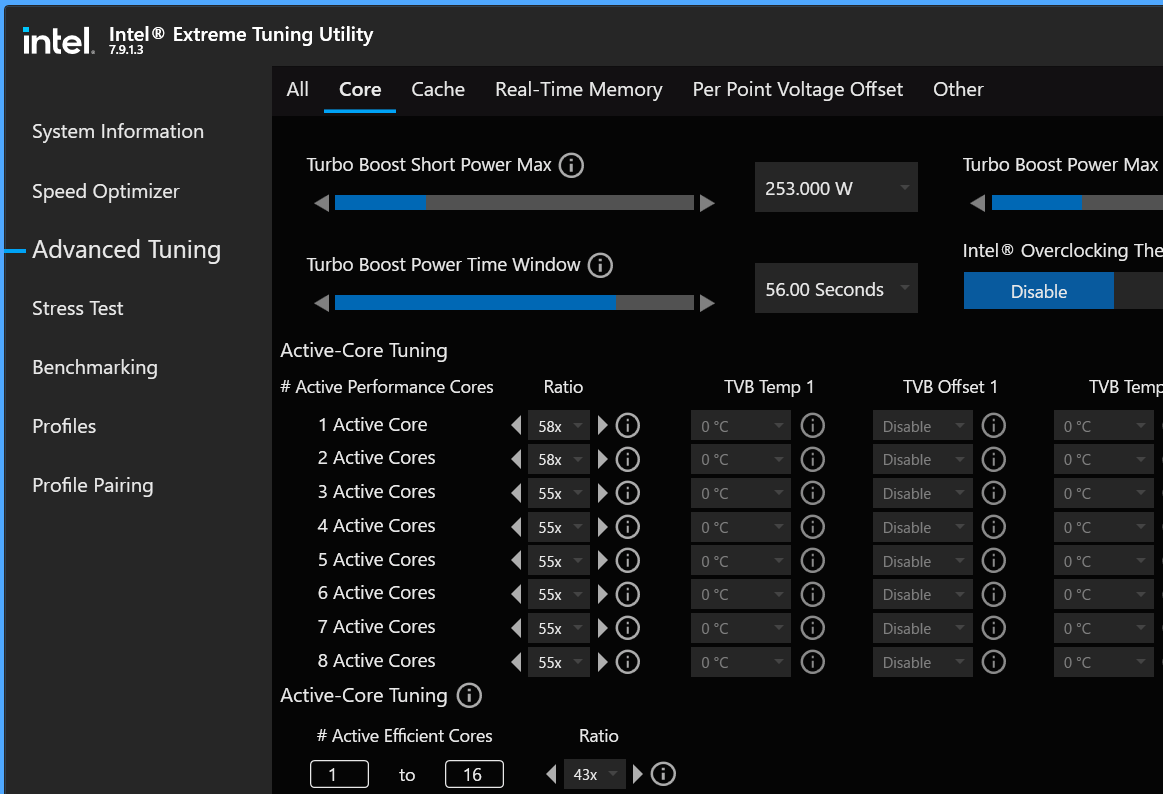Click info icon beside Turbo Boost Short Power Max
Image resolution: width=1163 pixels, height=794 pixels.
point(571,165)
